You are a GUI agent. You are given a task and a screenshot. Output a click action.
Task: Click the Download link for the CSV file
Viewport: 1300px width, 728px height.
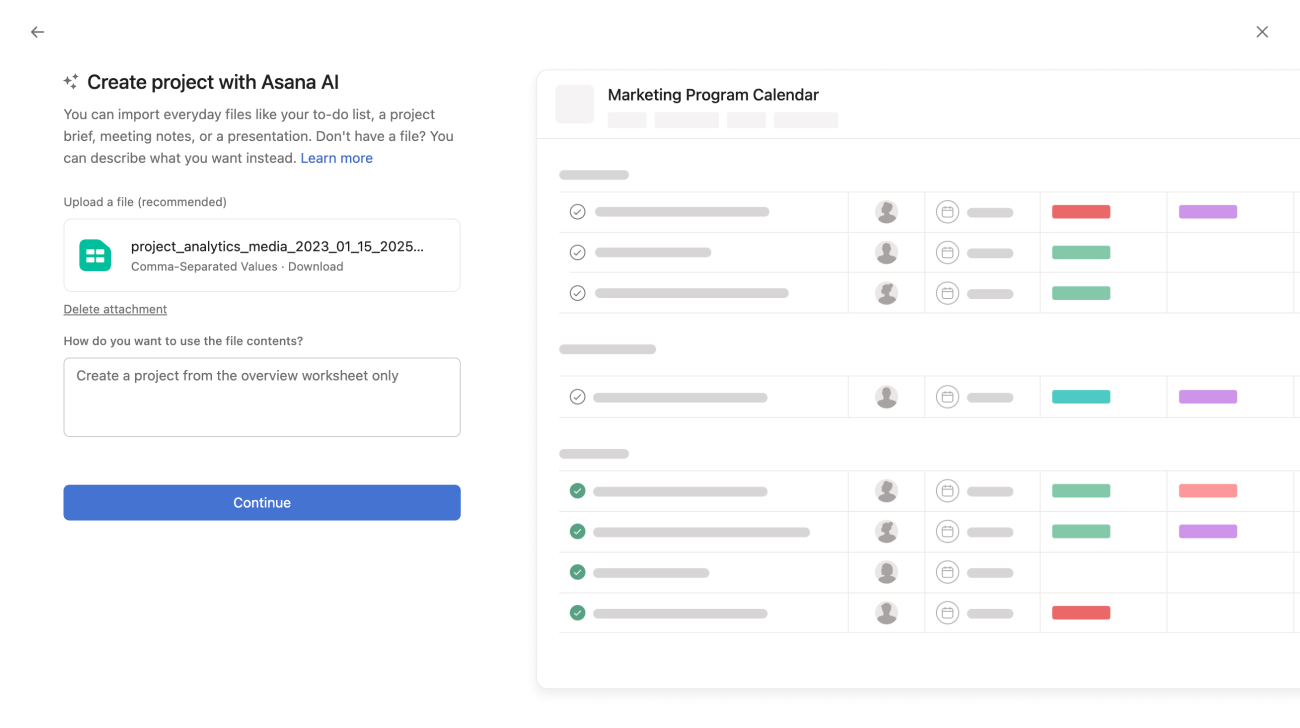[x=315, y=267]
